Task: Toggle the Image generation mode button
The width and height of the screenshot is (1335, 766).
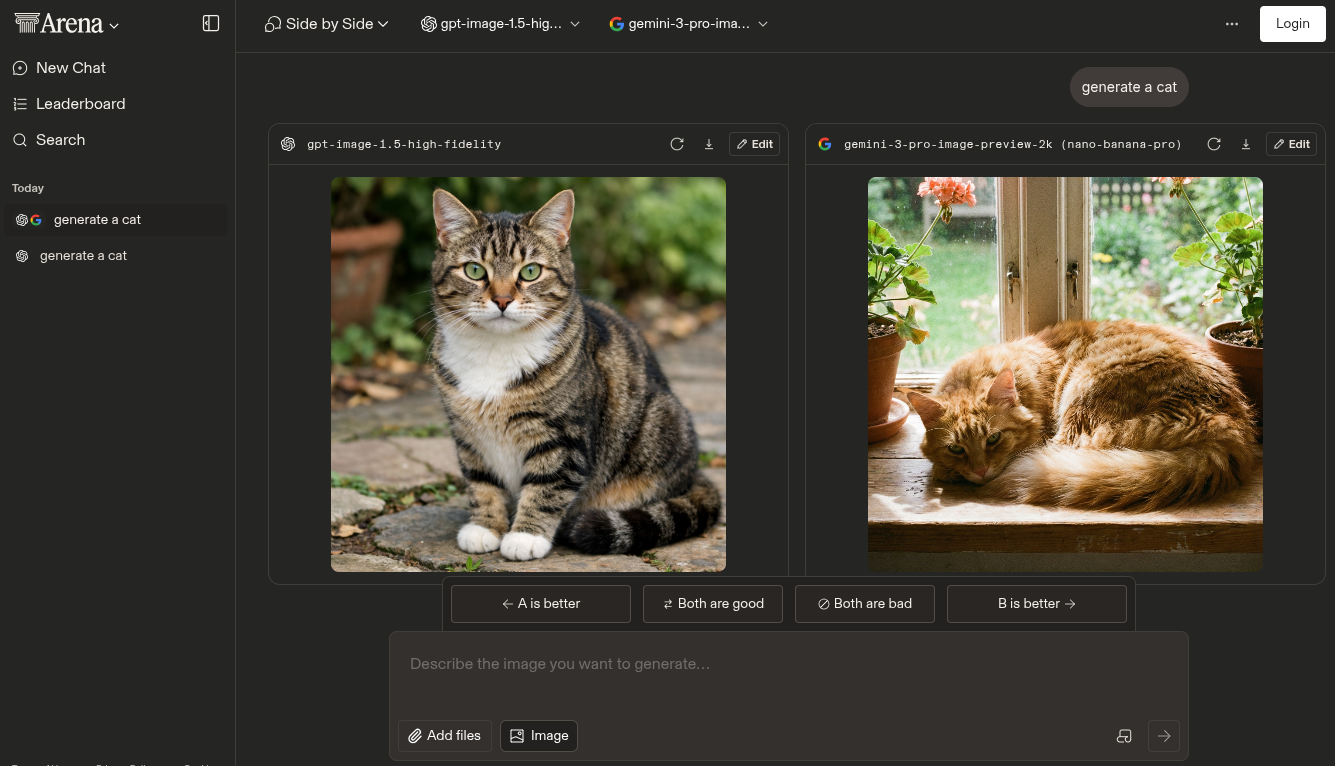Action: point(539,736)
